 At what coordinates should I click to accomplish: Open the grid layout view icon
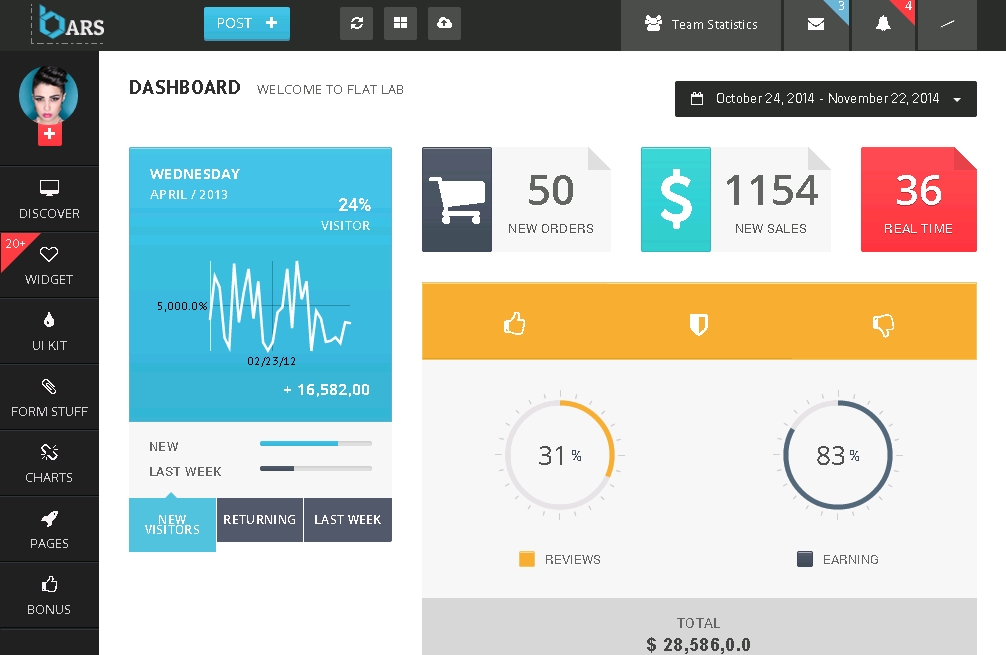(x=400, y=24)
